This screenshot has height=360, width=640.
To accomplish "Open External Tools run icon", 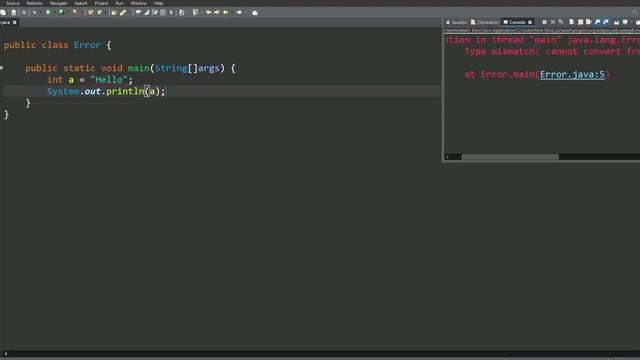I will click(x=75, y=13).
